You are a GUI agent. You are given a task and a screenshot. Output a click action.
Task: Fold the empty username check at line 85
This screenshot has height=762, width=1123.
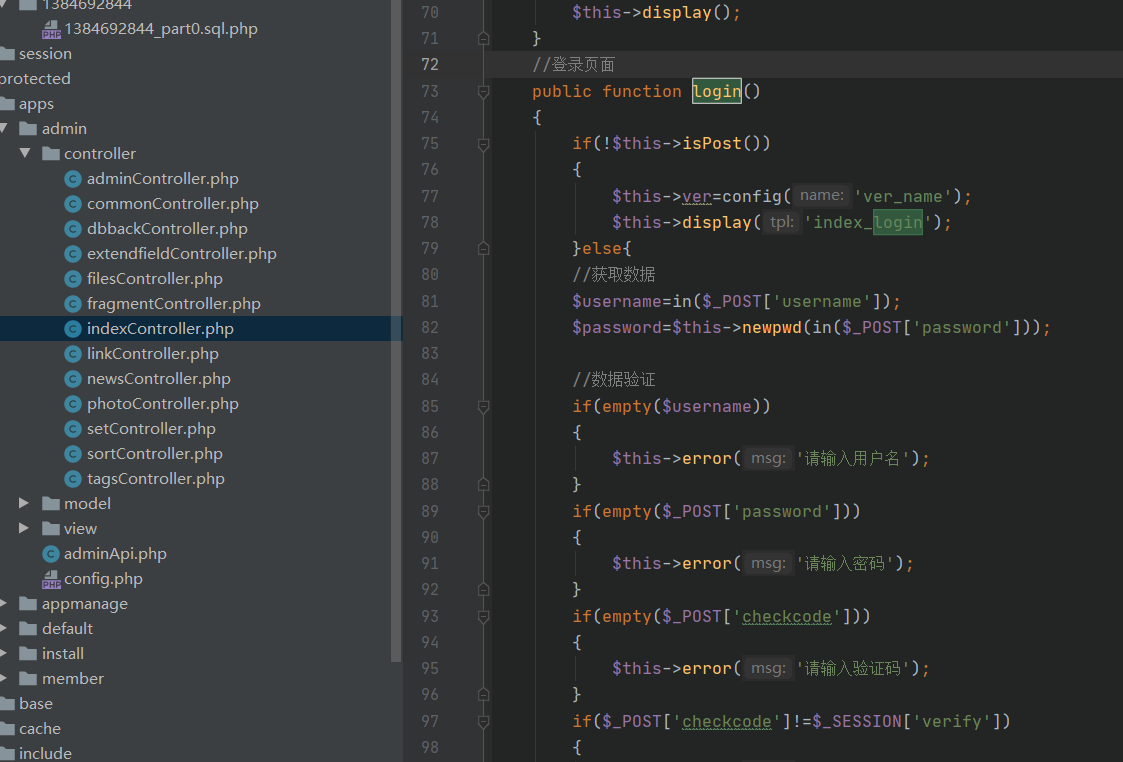click(483, 407)
